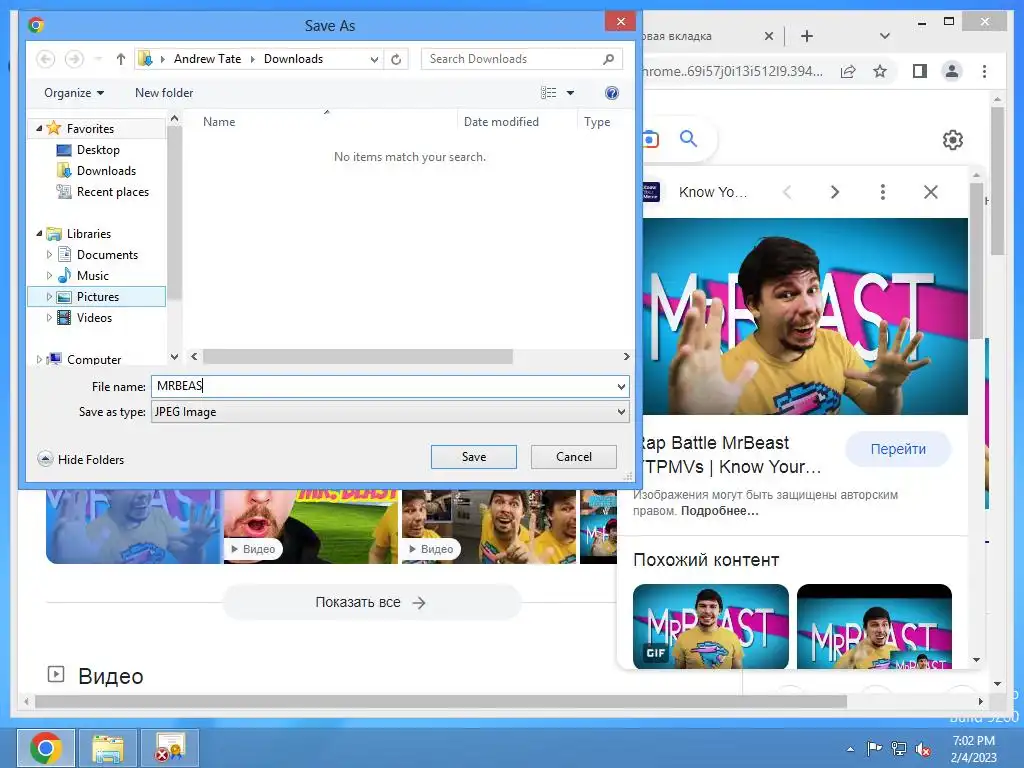Viewport: 1024px width, 768px height.
Task: Open the Подробнее… copyright link
Action: coord(720,511)
